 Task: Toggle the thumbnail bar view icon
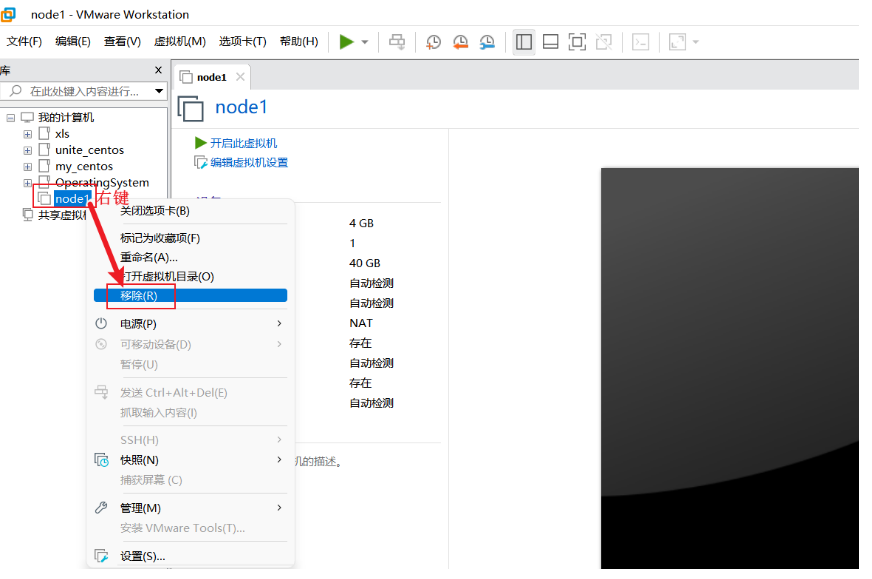[551, 42]
